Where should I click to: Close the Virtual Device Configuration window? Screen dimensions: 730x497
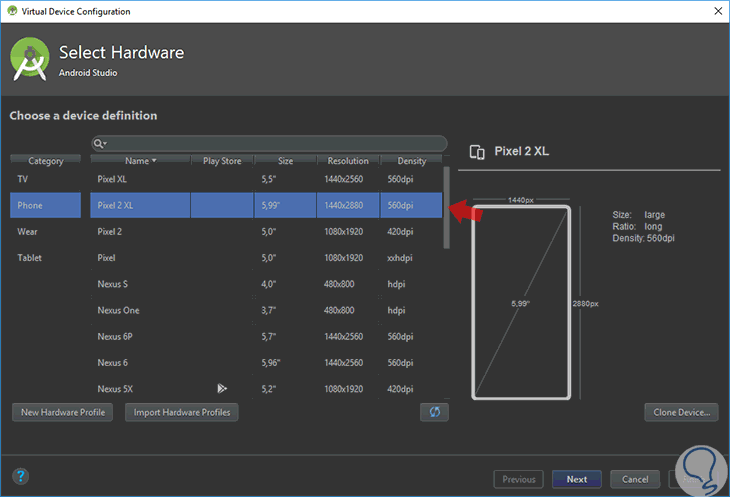pyautogui.click(x=718, y=11)
